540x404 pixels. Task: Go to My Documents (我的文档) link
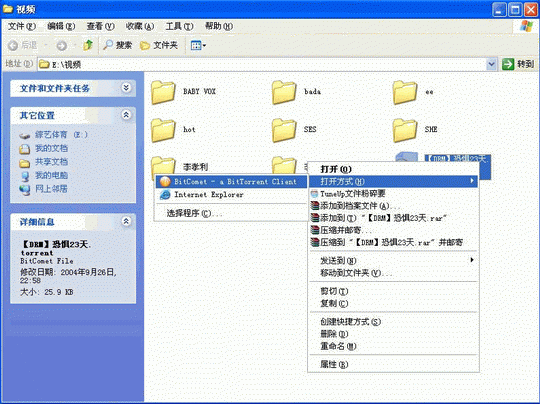tap(51, 148)
